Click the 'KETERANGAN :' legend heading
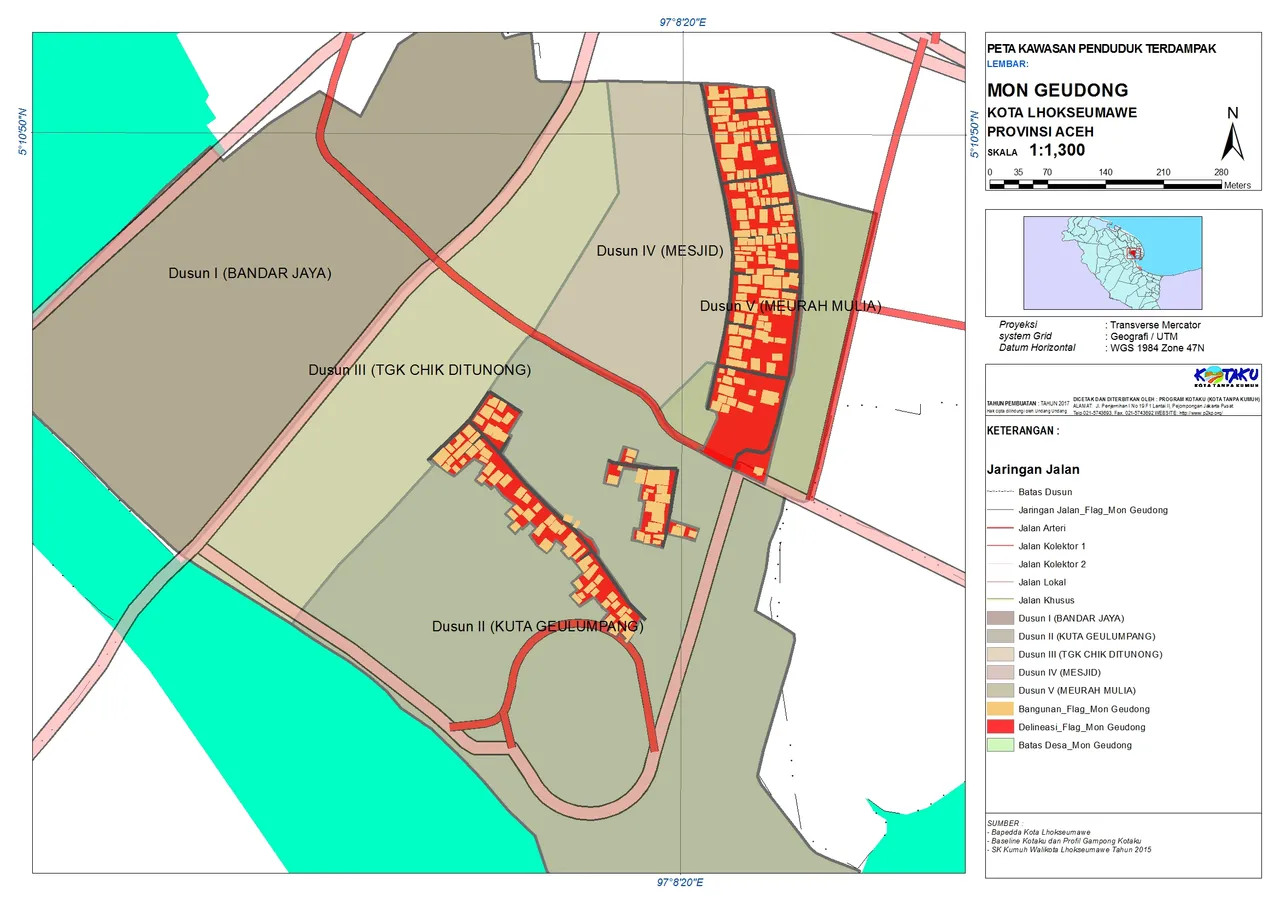 [1023, 432]
